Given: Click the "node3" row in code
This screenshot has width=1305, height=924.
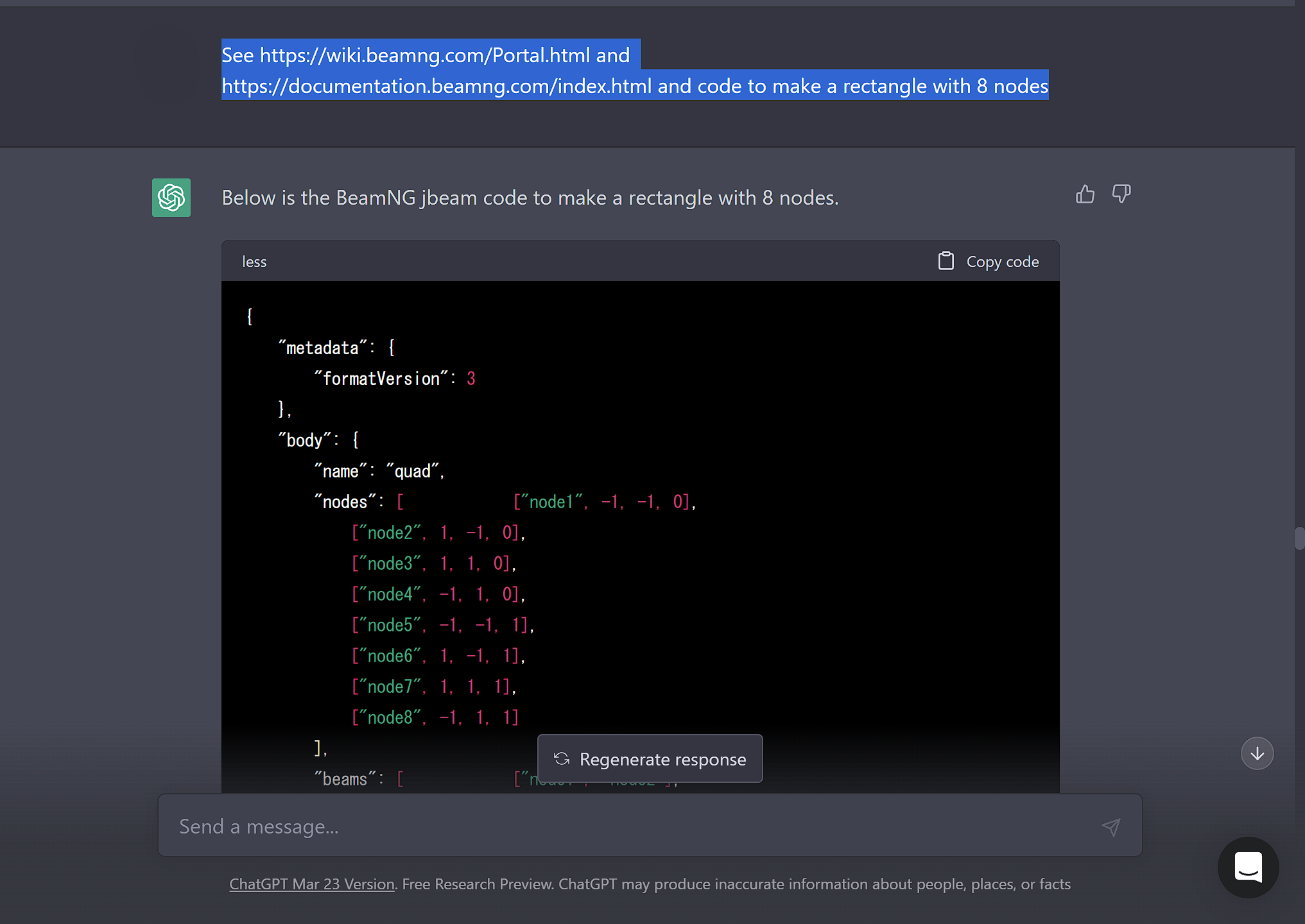Looking at the screenshot, I should point(434,563).
